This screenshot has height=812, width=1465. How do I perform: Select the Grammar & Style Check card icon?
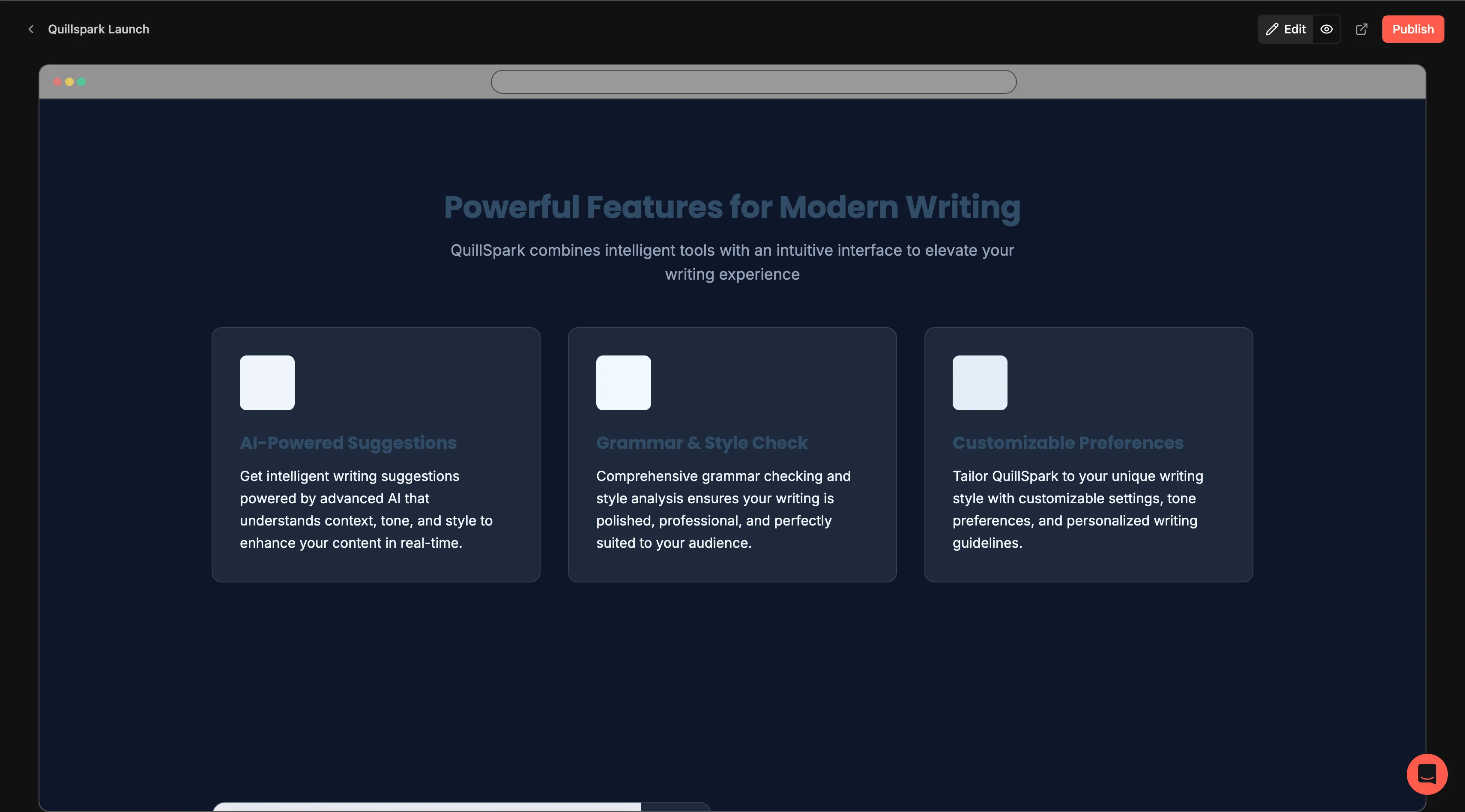tap(623, 383)
